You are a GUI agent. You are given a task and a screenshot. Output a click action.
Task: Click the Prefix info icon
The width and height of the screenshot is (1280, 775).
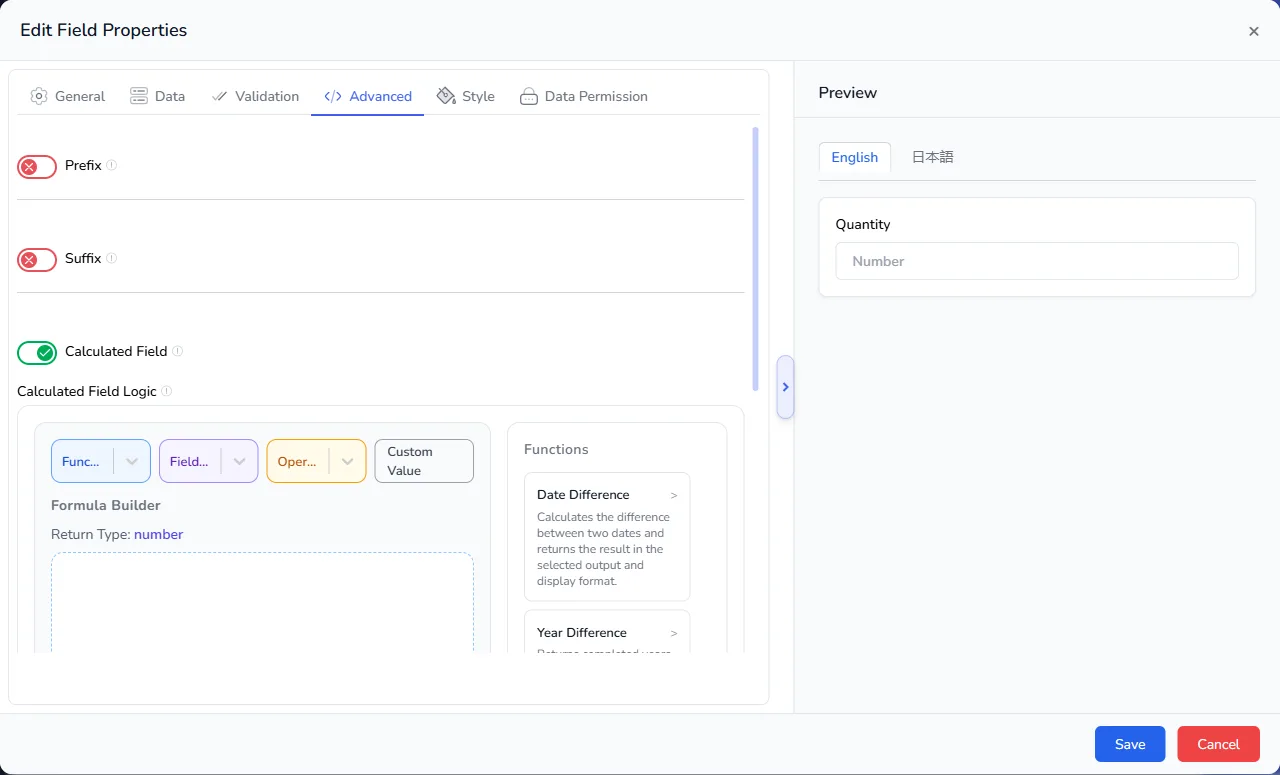tap(111, 165)
